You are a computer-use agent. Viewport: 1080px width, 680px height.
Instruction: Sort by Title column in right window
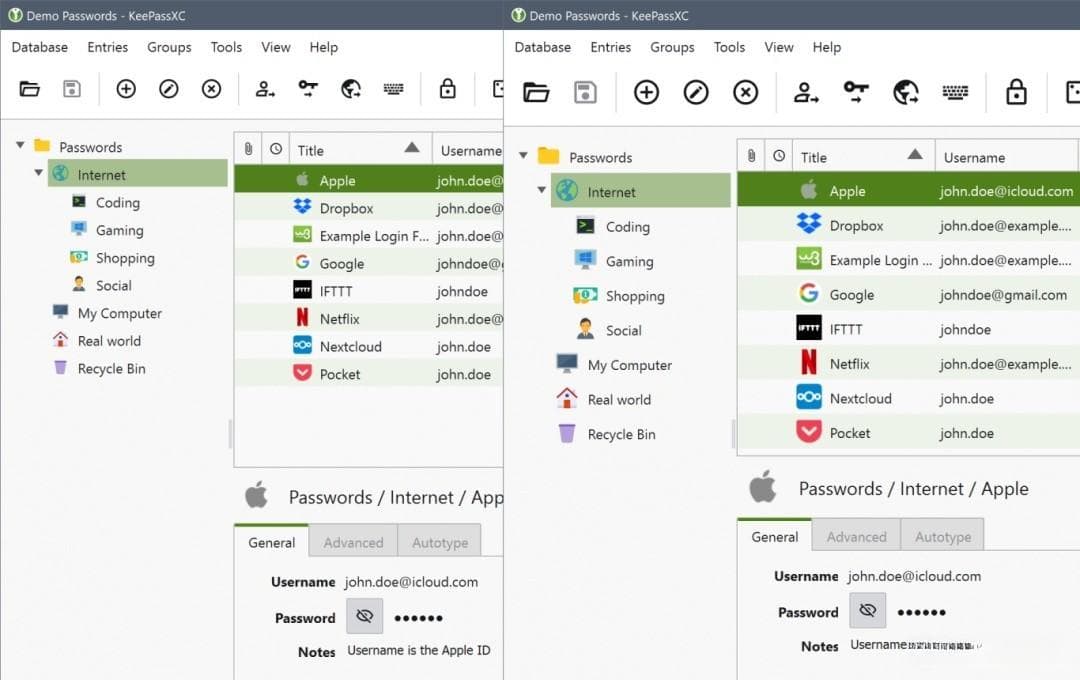pyautogui.click(x=864, y=156)
